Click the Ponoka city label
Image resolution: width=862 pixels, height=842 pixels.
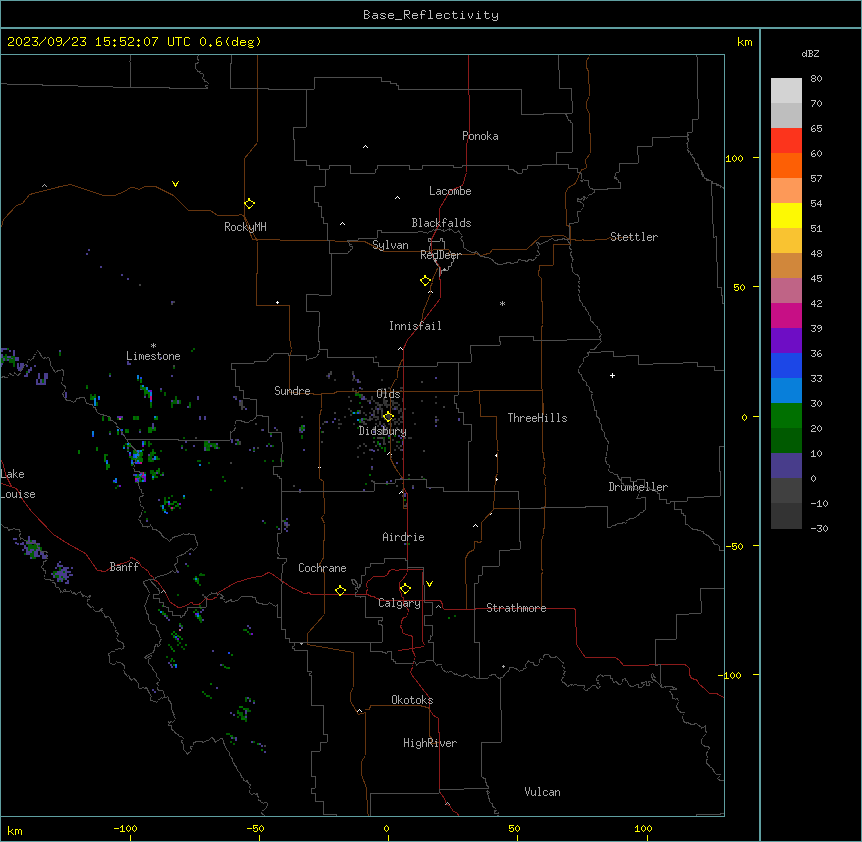[480, 136]
